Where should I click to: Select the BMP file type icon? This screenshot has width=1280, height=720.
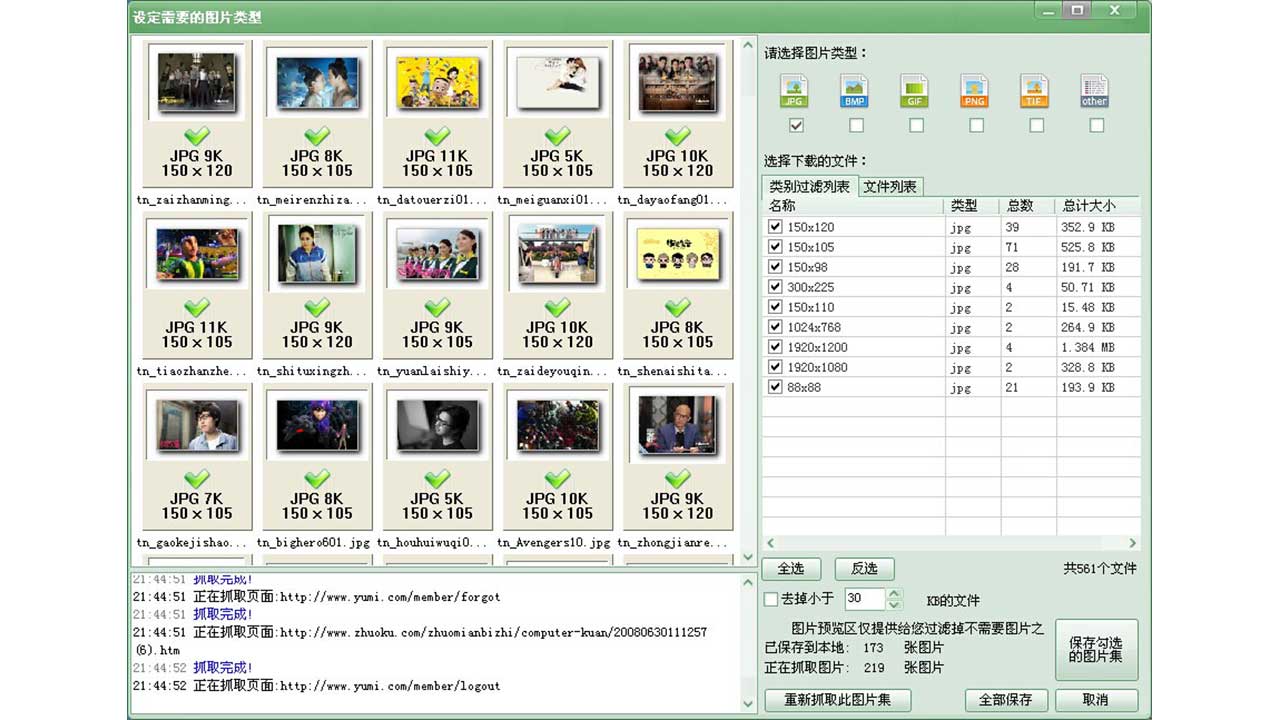(854, 90)
